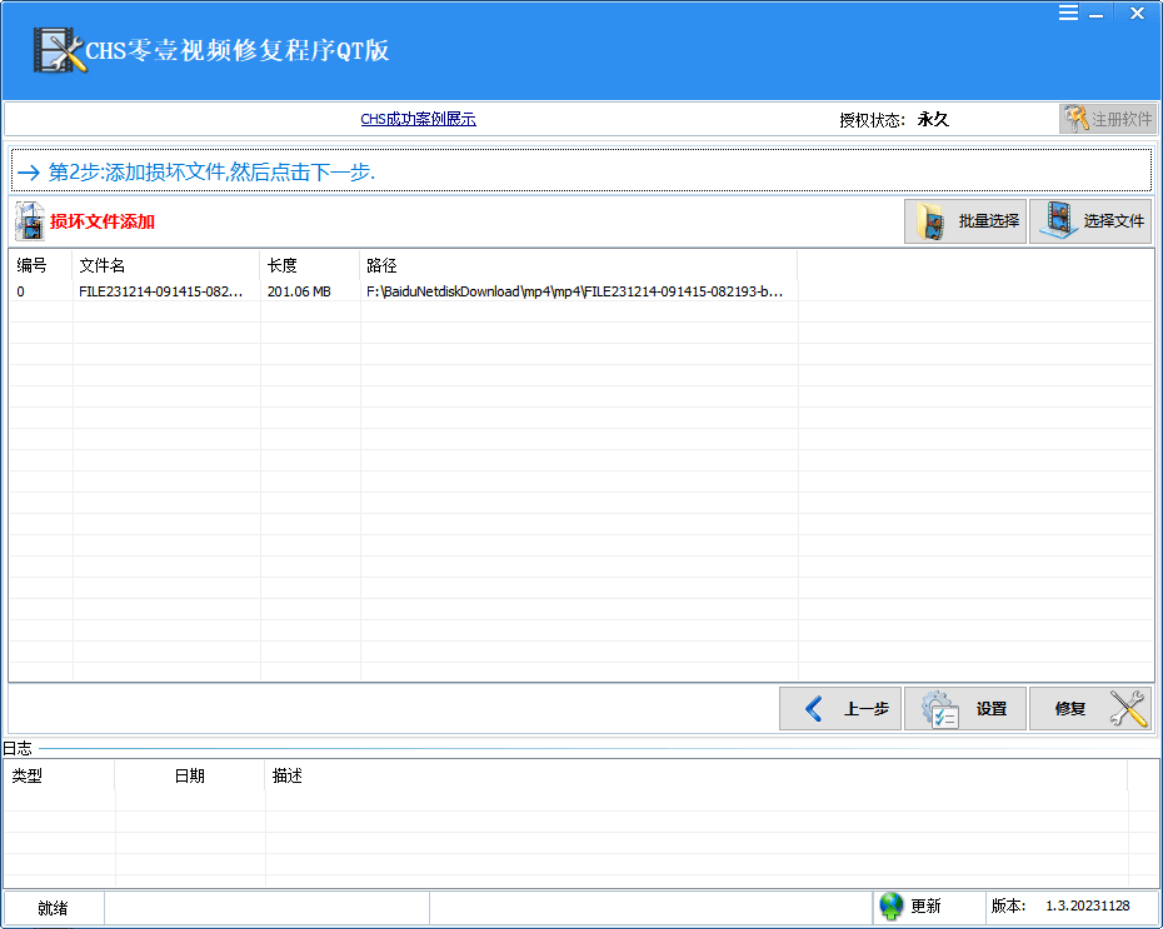Start repair with the 修复 button
1163x929 pixels.
pyautogui.click(x=1090, y=709)
